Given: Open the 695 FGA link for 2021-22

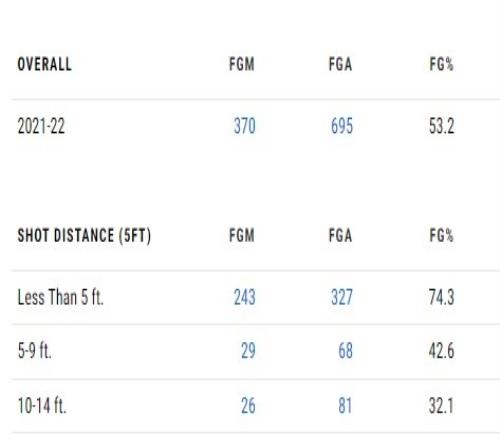Looking at the screenshot, I should [342, 126].
